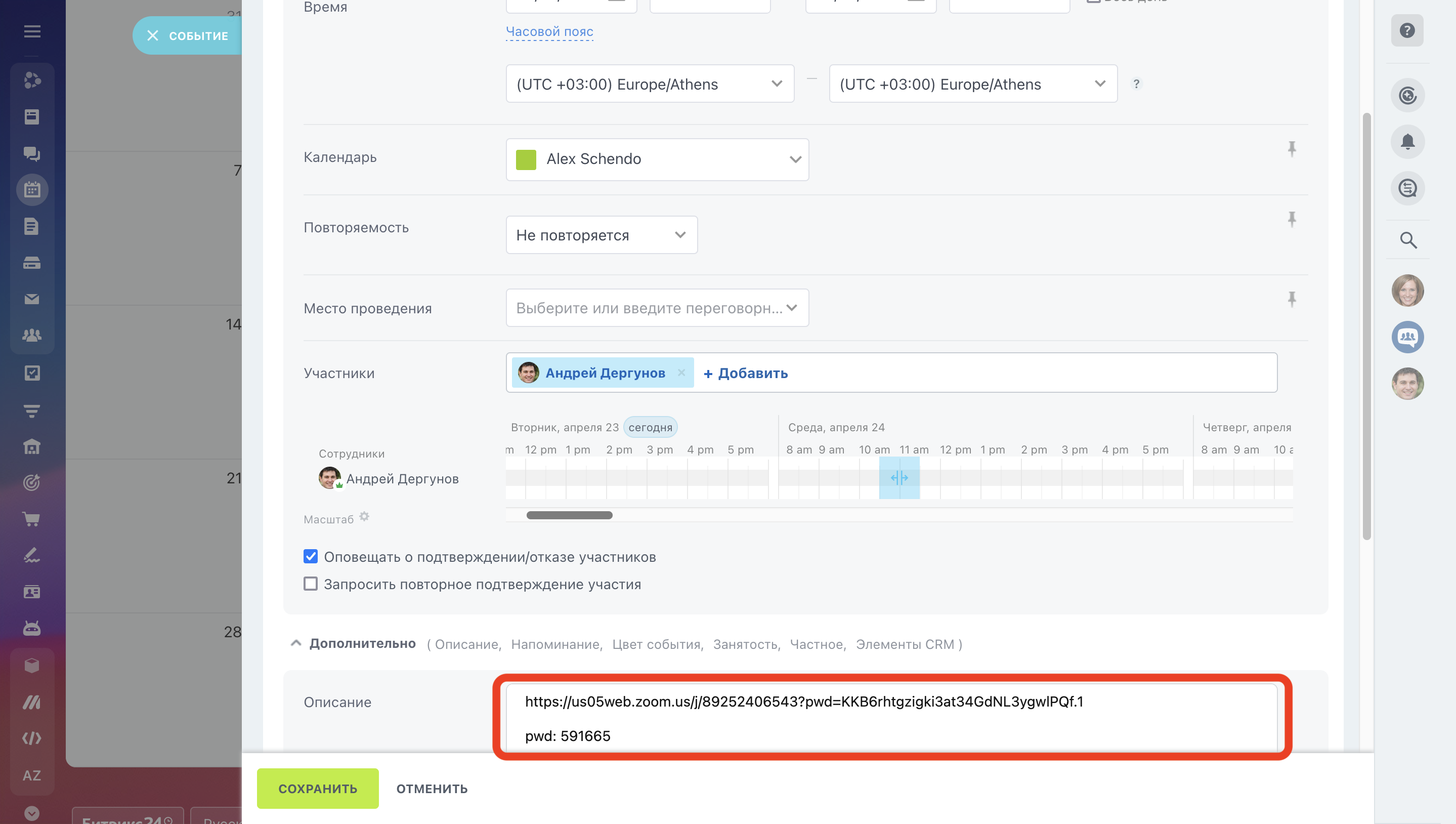1456x824 pixels.
Task: Open the Alex Schendo calendar dropdown
Action: (657, 159)
